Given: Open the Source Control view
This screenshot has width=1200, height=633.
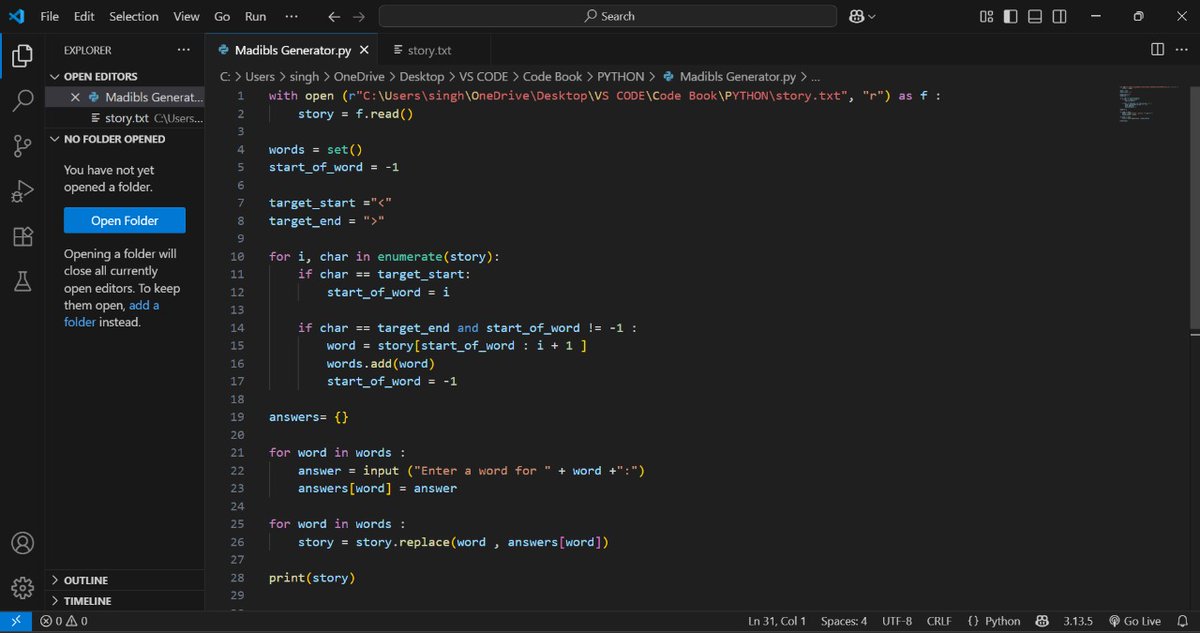Looking at the screenshot, I should (x=22, y=146).
